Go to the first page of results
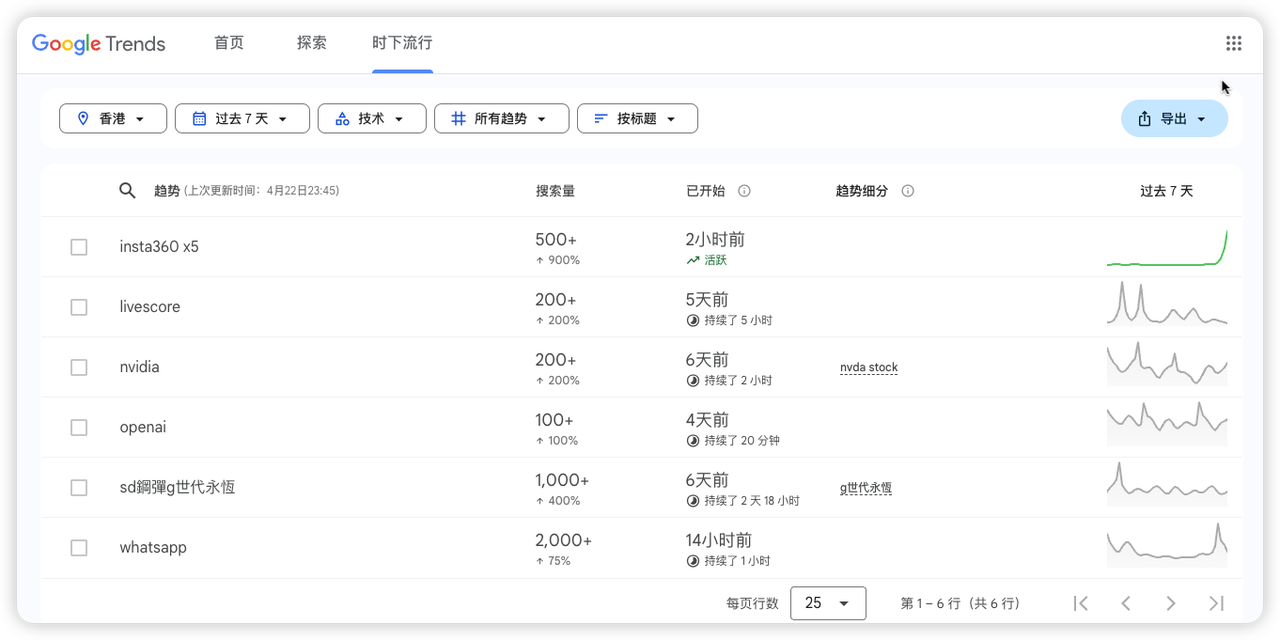 point(1080,603)
